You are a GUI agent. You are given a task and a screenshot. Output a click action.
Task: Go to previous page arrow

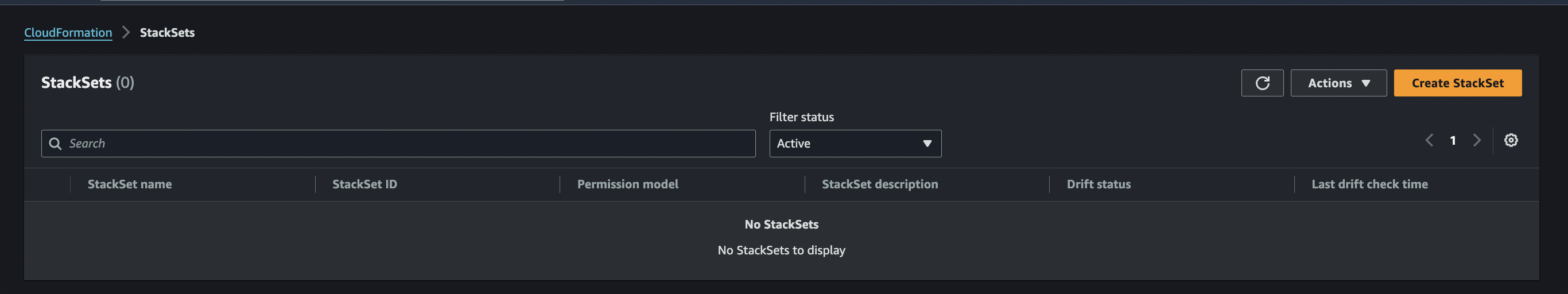pos(1429,141)
